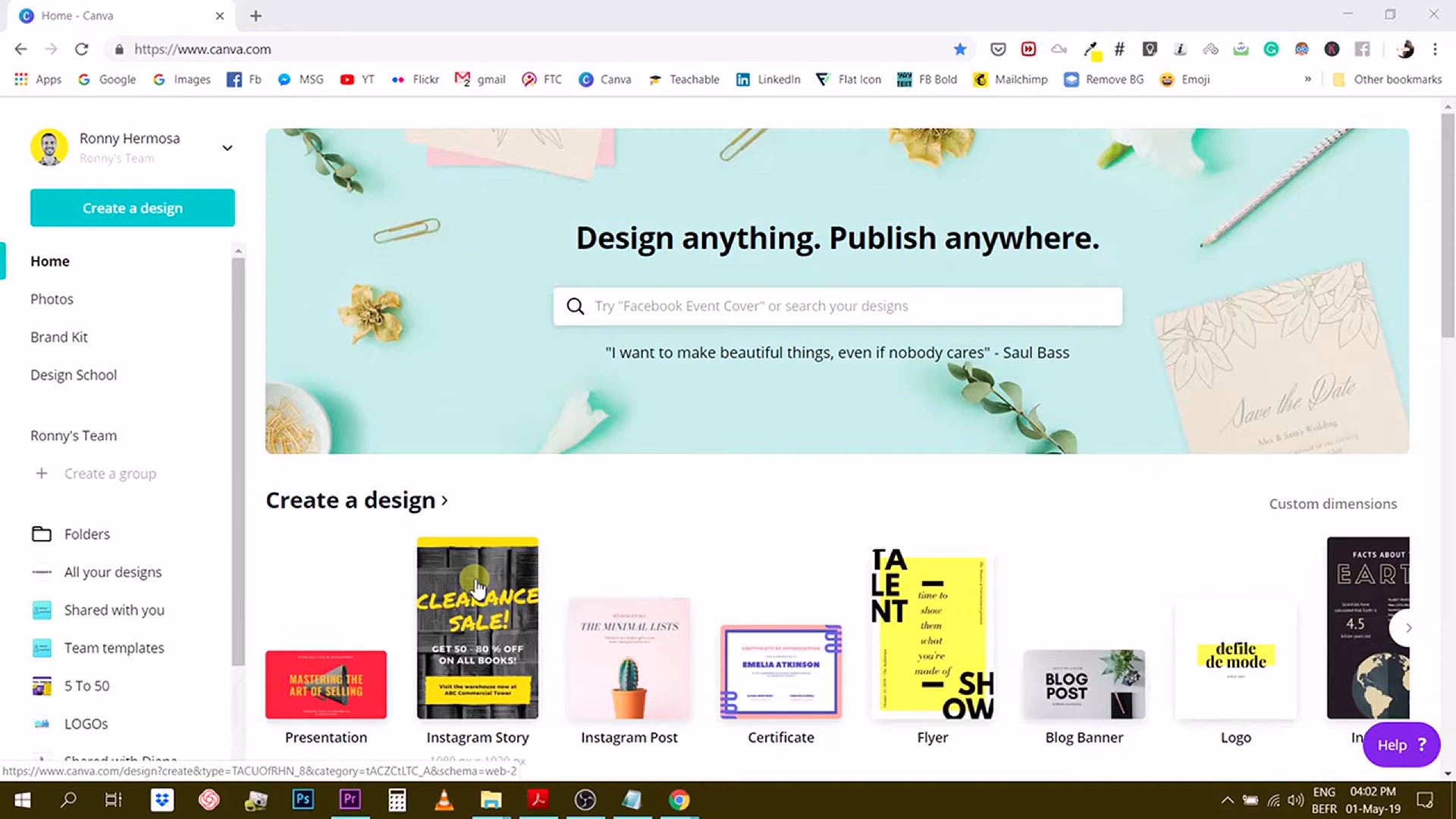
Task: Click the sidebar scrollbar
Action: tap(238, 461)
